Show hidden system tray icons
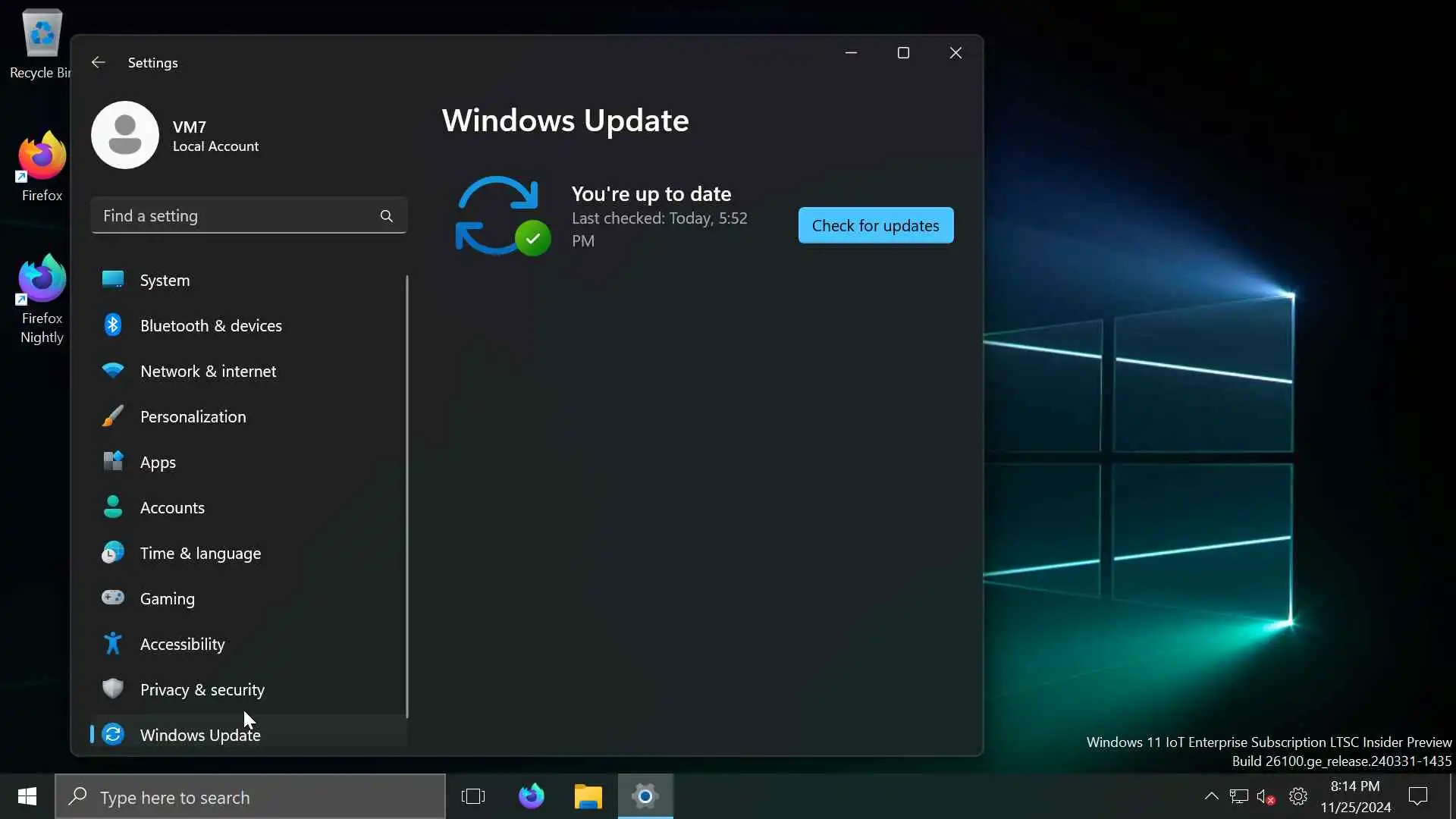The width and height of the screenshot is (1456, 819). tap(1211, 796)
